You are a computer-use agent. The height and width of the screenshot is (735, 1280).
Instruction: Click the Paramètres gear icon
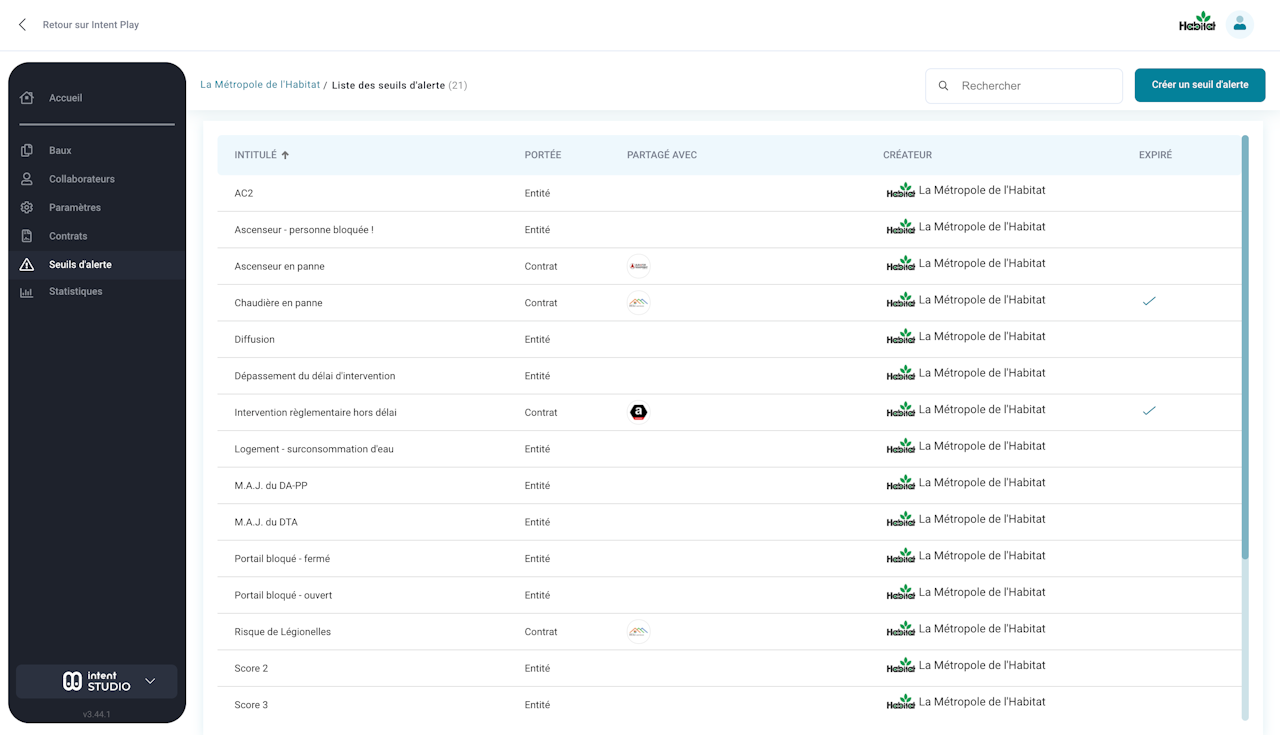[x=27, y=208]
